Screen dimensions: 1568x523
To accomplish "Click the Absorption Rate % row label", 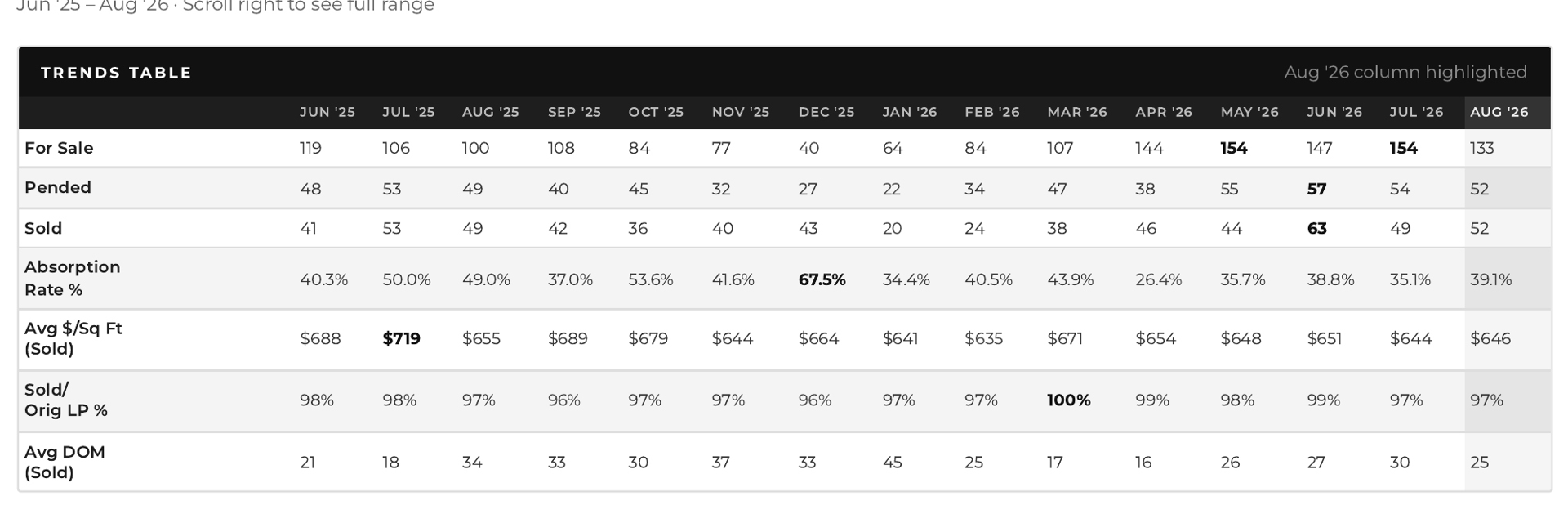I will tap(72, 278).
